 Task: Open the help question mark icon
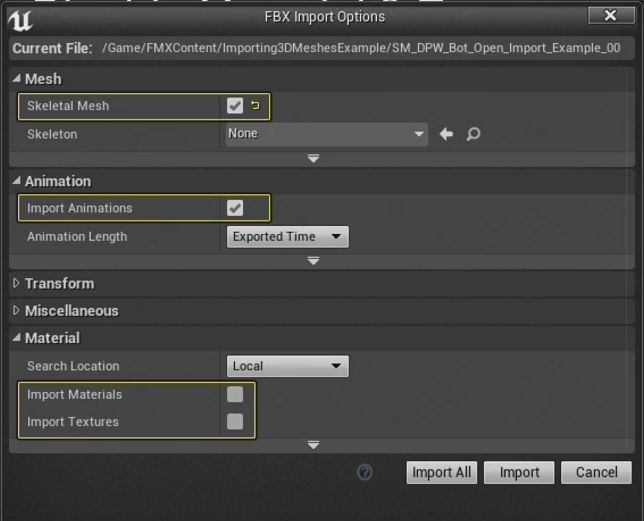click(x=365, y=472)
